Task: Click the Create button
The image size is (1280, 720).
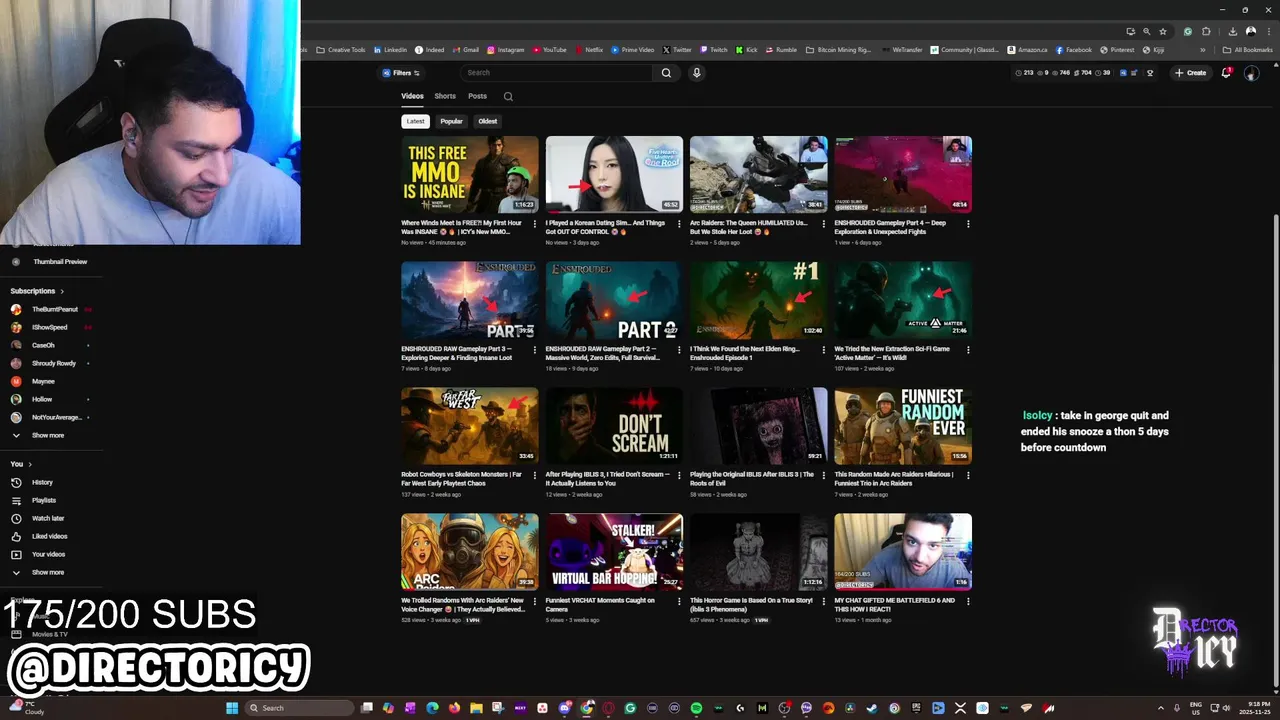Action: point(1190,73)
